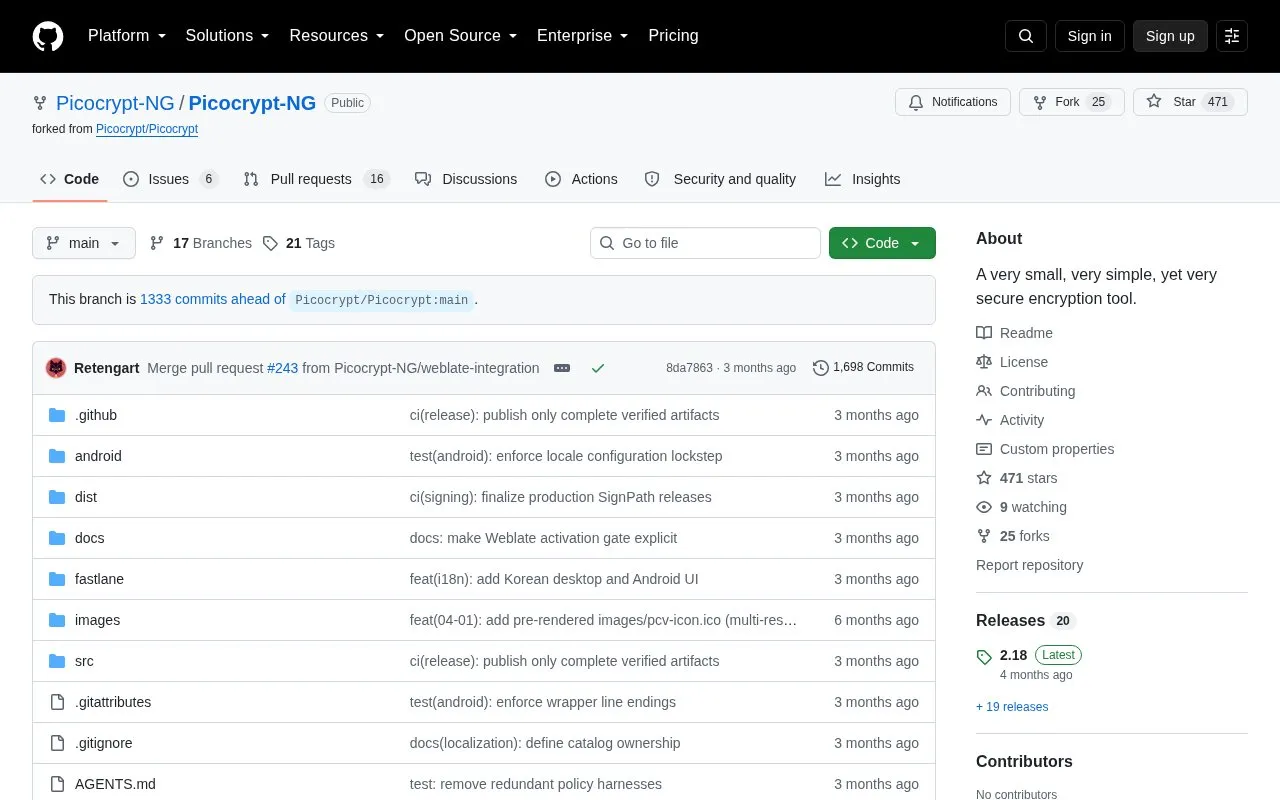The height and width of the screenshot is (800, 1280).
Task: Click the Fork 25 button
Action: coord(1072,102)
